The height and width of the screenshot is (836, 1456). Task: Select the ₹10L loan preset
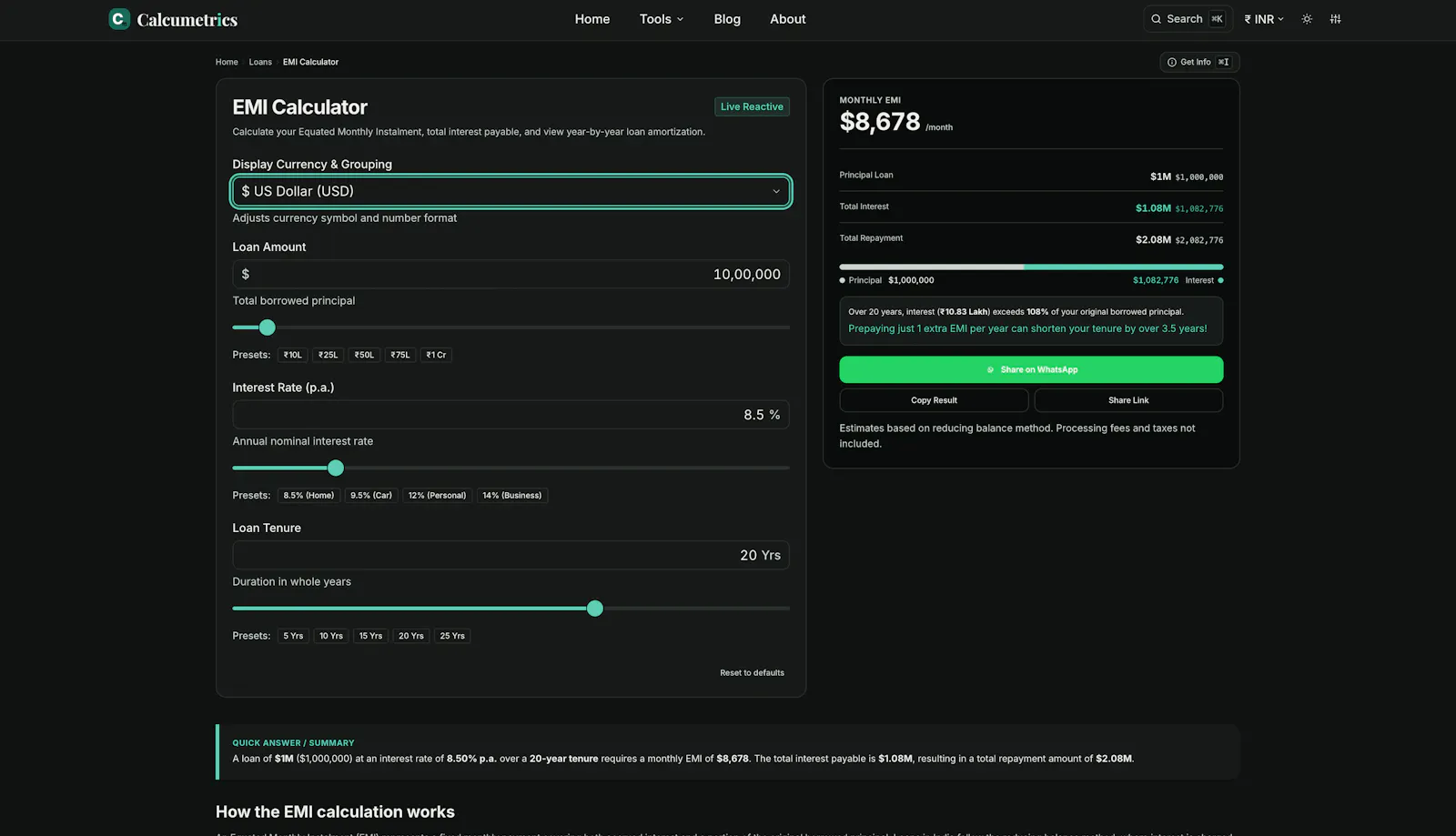coord(292,355)
